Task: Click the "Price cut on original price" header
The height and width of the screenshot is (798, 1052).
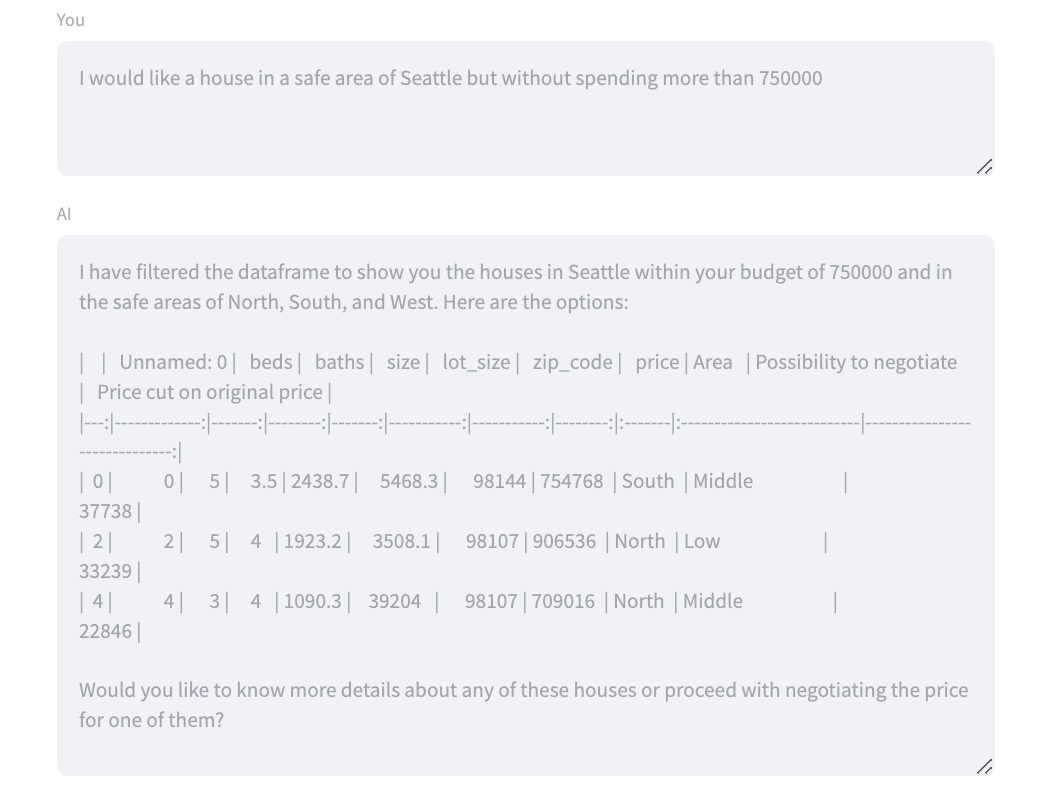Action: (x=210, y=392)
